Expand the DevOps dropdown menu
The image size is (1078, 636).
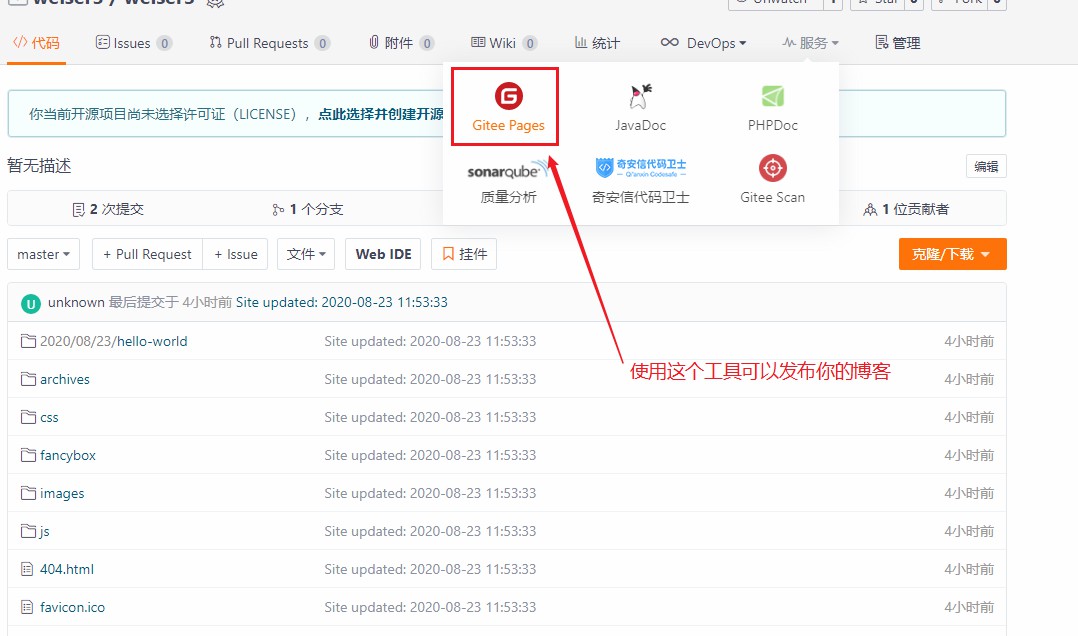click(703, 43)
